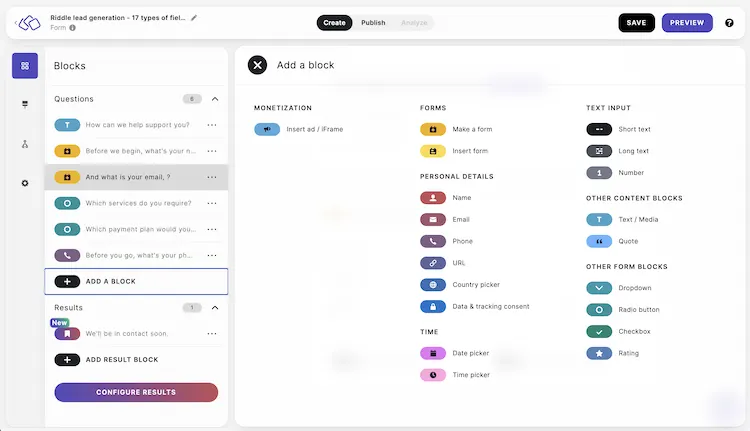Open options for 'We'll be in contact' result
Viewport: 750px width, 431px height.
point(212,333)
